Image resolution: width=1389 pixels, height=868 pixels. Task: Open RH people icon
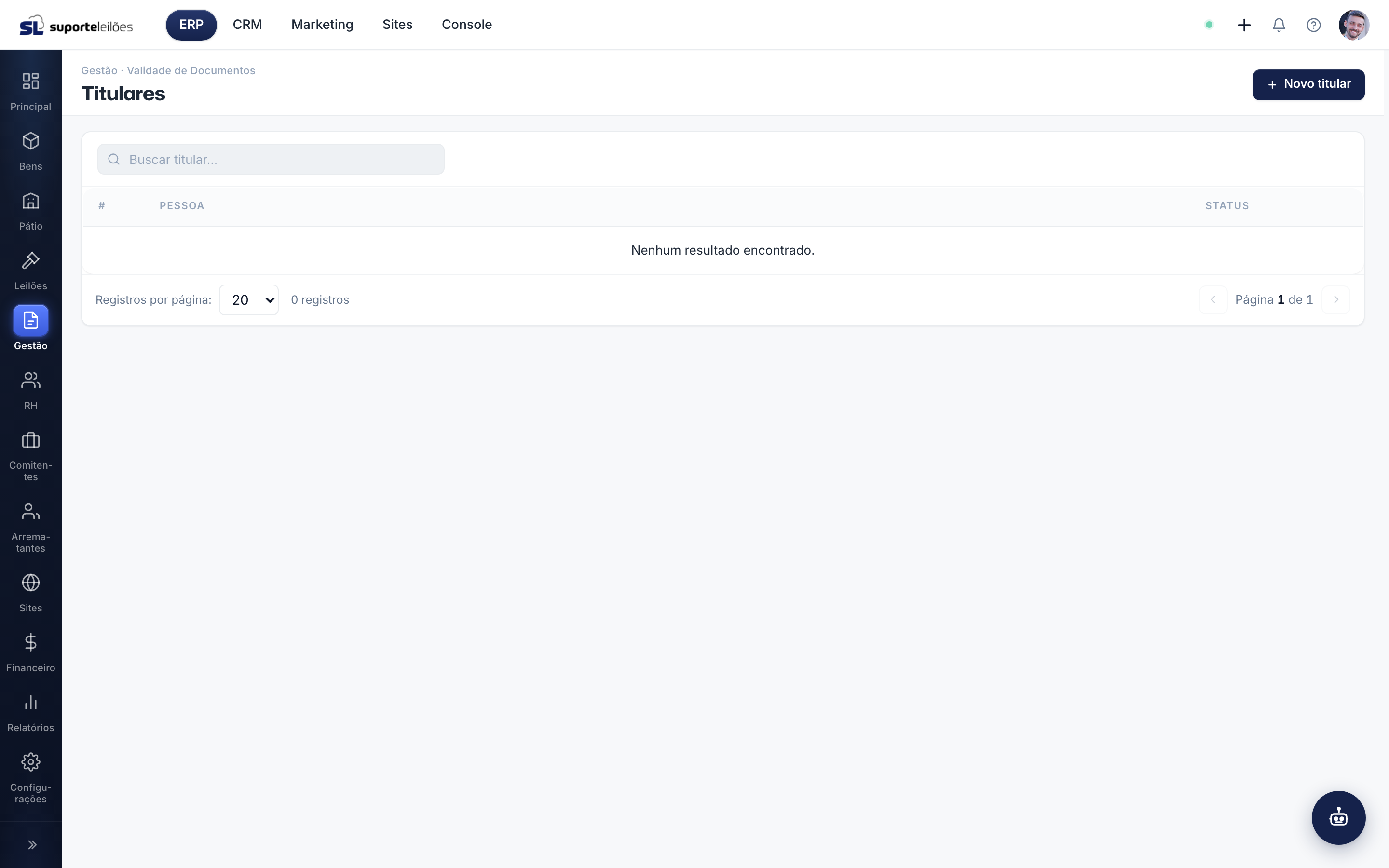30,380
